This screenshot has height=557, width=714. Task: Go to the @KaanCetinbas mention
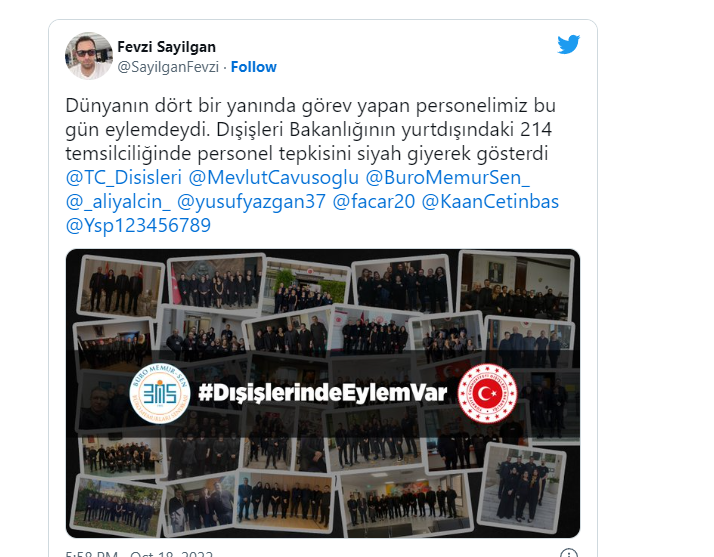tap(490, 202)
